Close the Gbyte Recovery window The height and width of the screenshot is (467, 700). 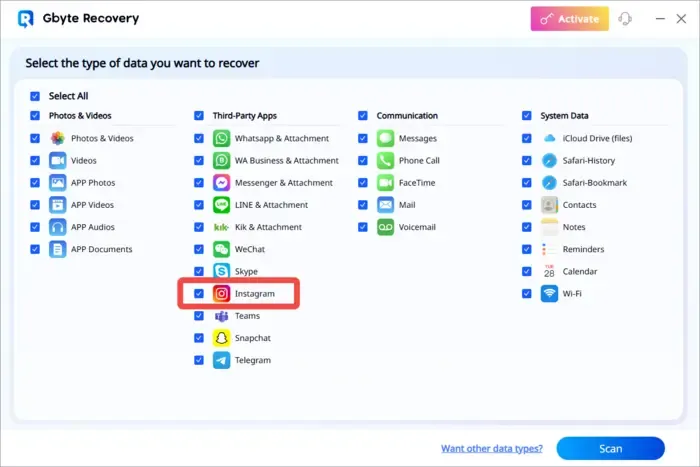[681, 19]
